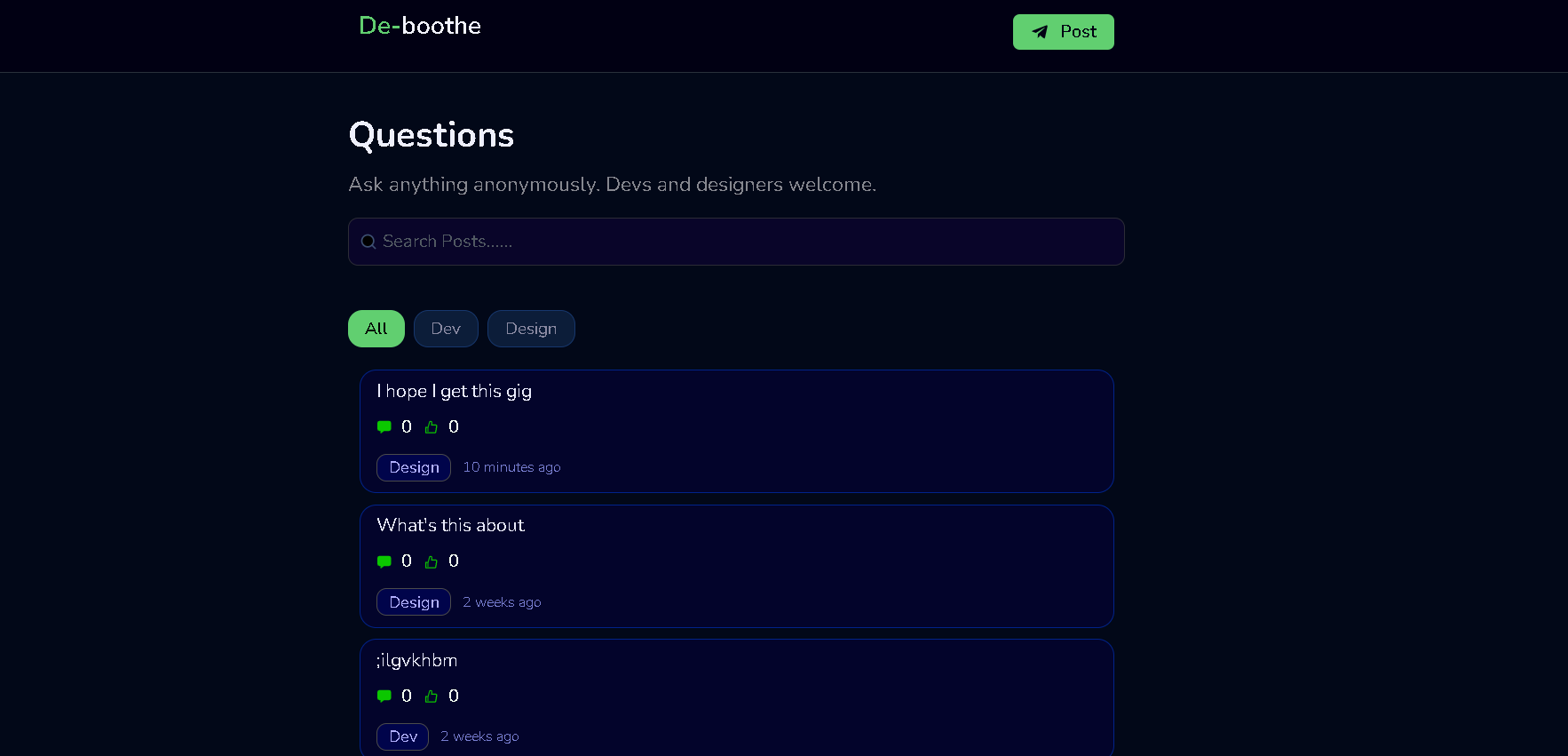Focus the Search Posts input field

point(746,242)
